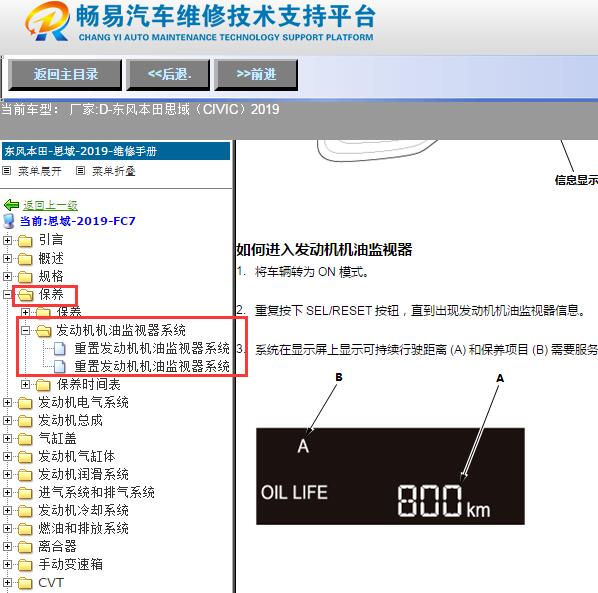Click the 畅易 platform logo icon

(47, 21)
